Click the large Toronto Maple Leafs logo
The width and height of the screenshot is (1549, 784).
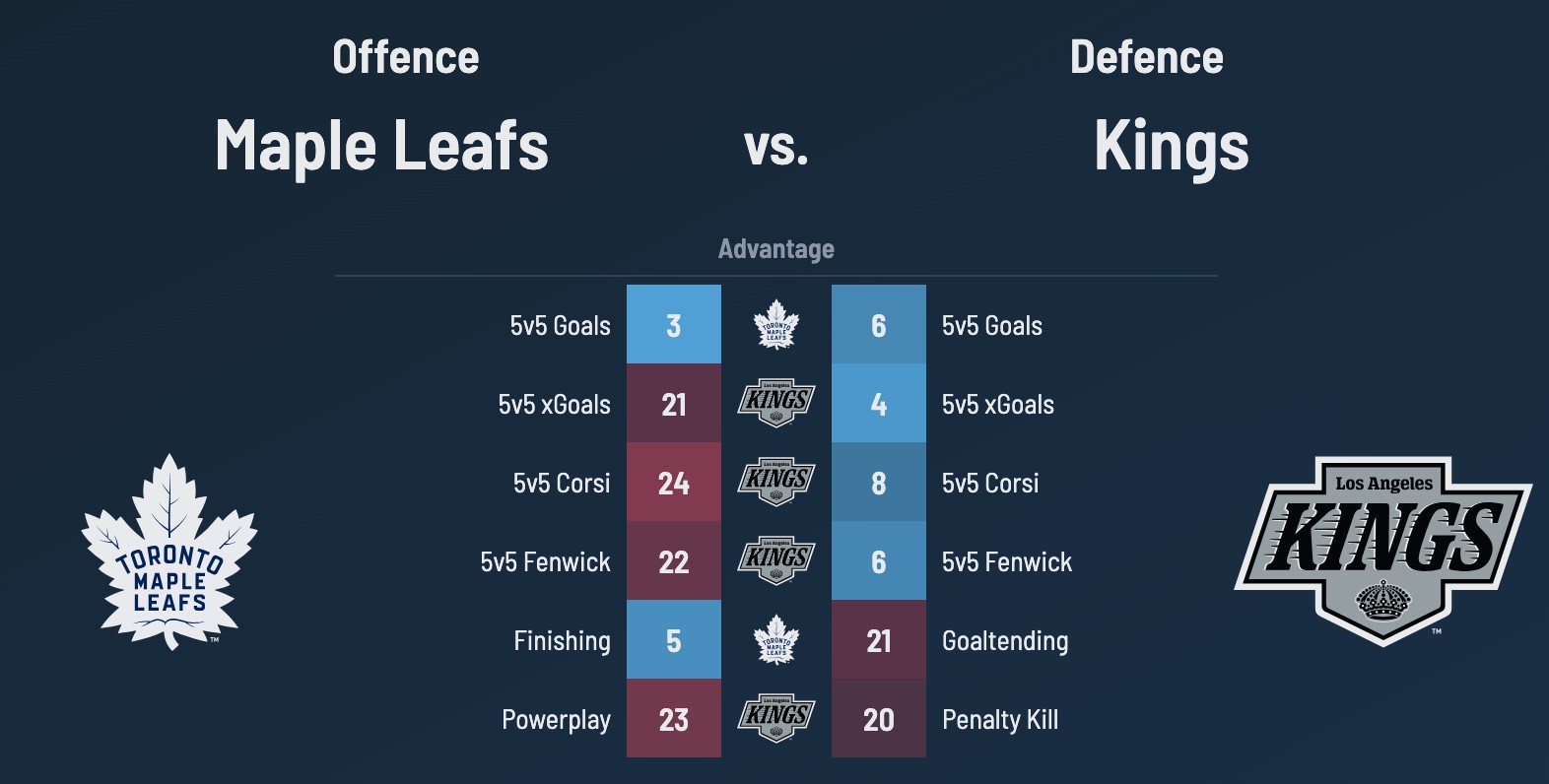point(169,552)
